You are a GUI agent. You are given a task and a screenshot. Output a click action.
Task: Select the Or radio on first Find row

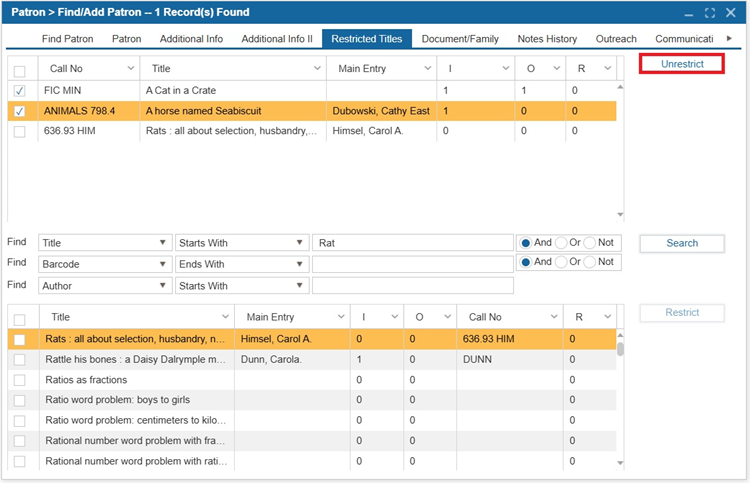(x=561, y=243)
